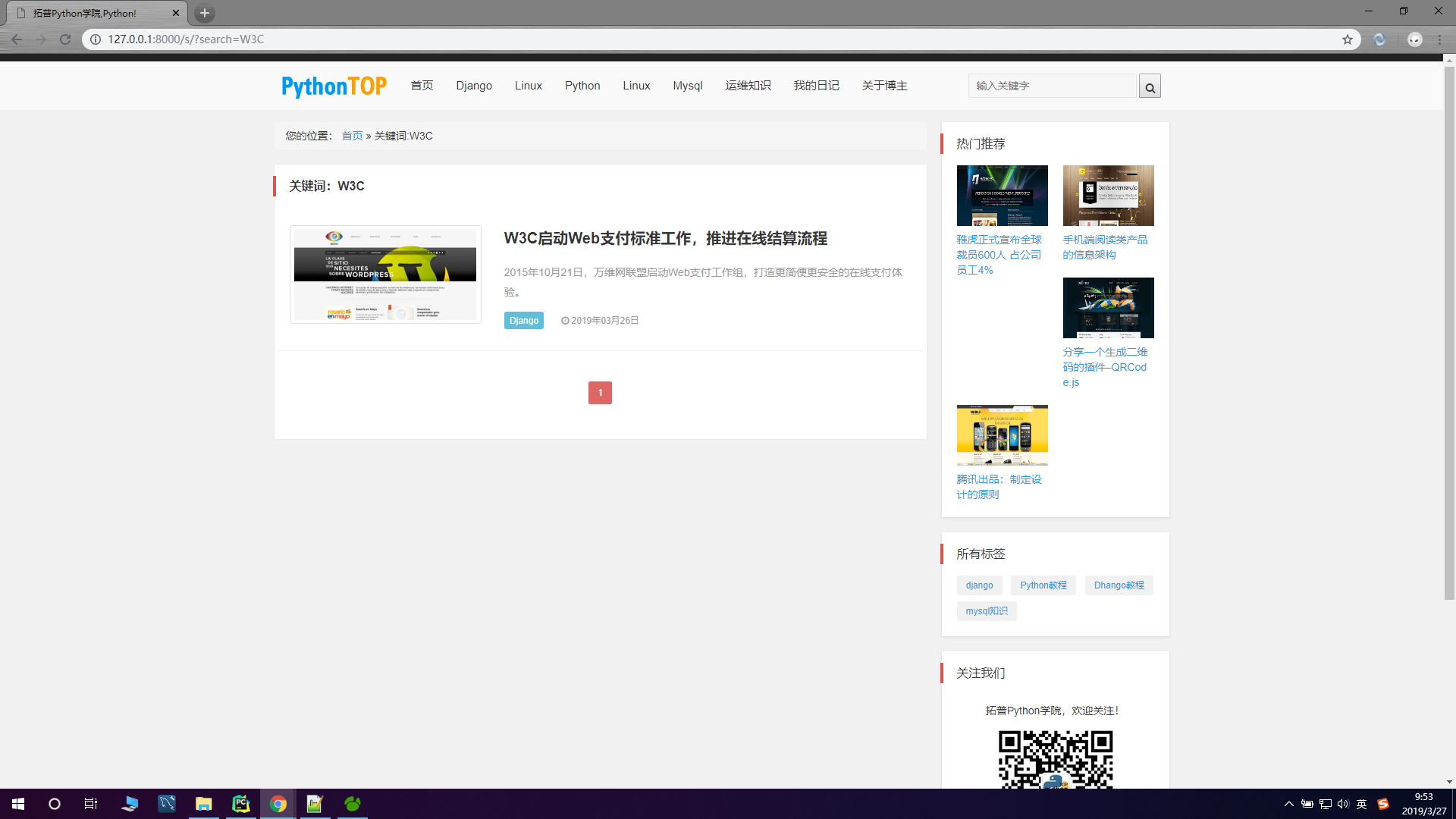This screenshot has height=819, width=1456.
Task: View site information icon in address bar
Action: (x=96, y=39)
